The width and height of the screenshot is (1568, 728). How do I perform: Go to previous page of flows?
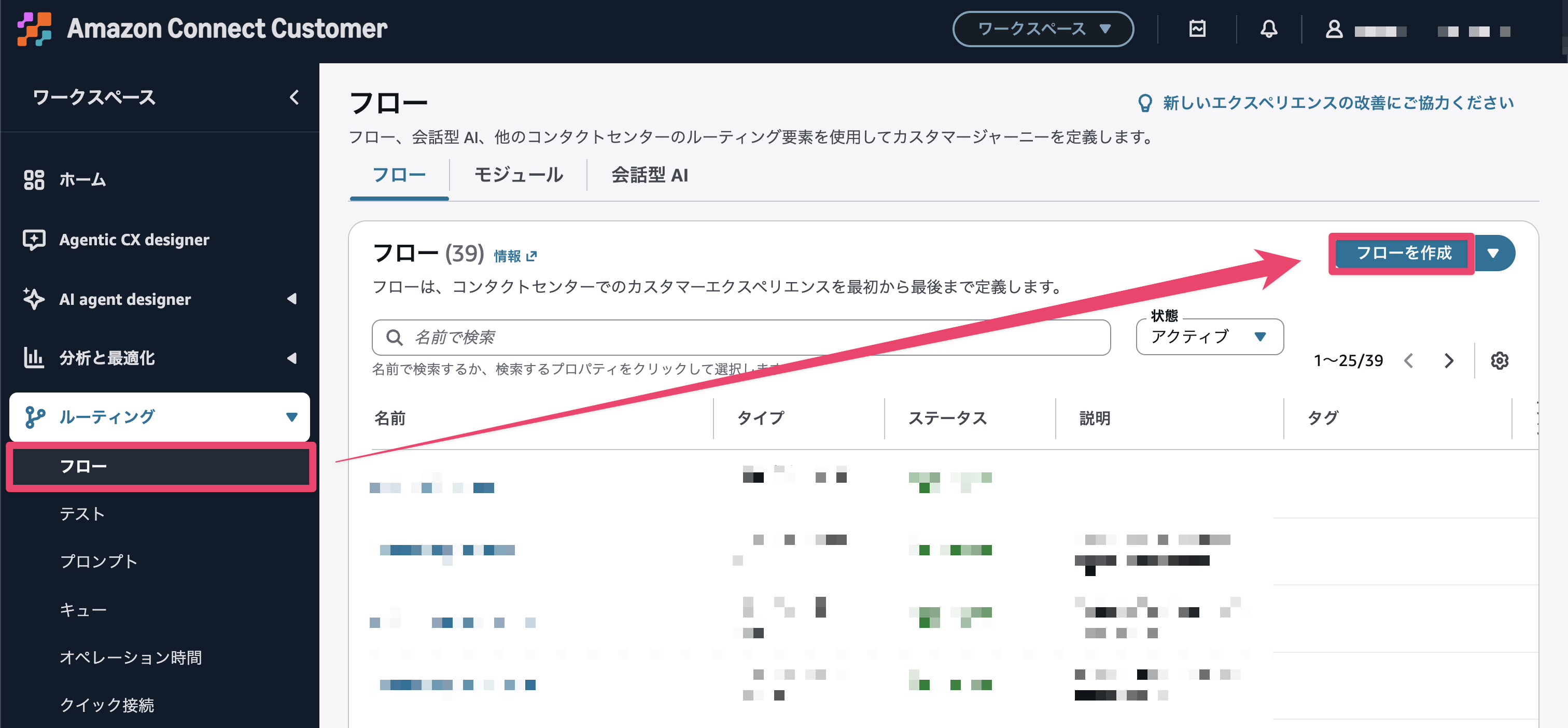tap(1408, 360)
